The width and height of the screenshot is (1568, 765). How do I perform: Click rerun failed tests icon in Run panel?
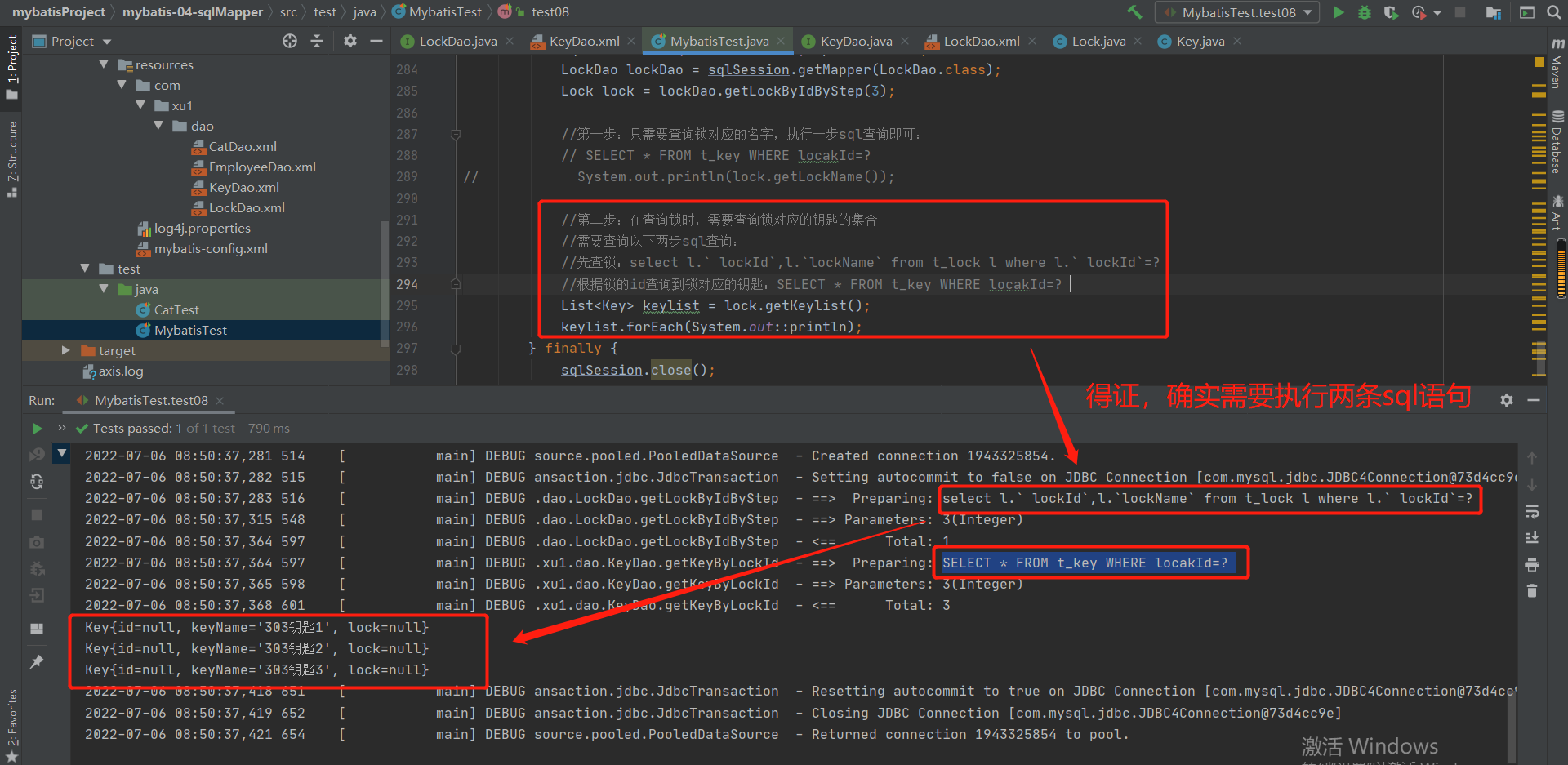(x=37, y=455)
